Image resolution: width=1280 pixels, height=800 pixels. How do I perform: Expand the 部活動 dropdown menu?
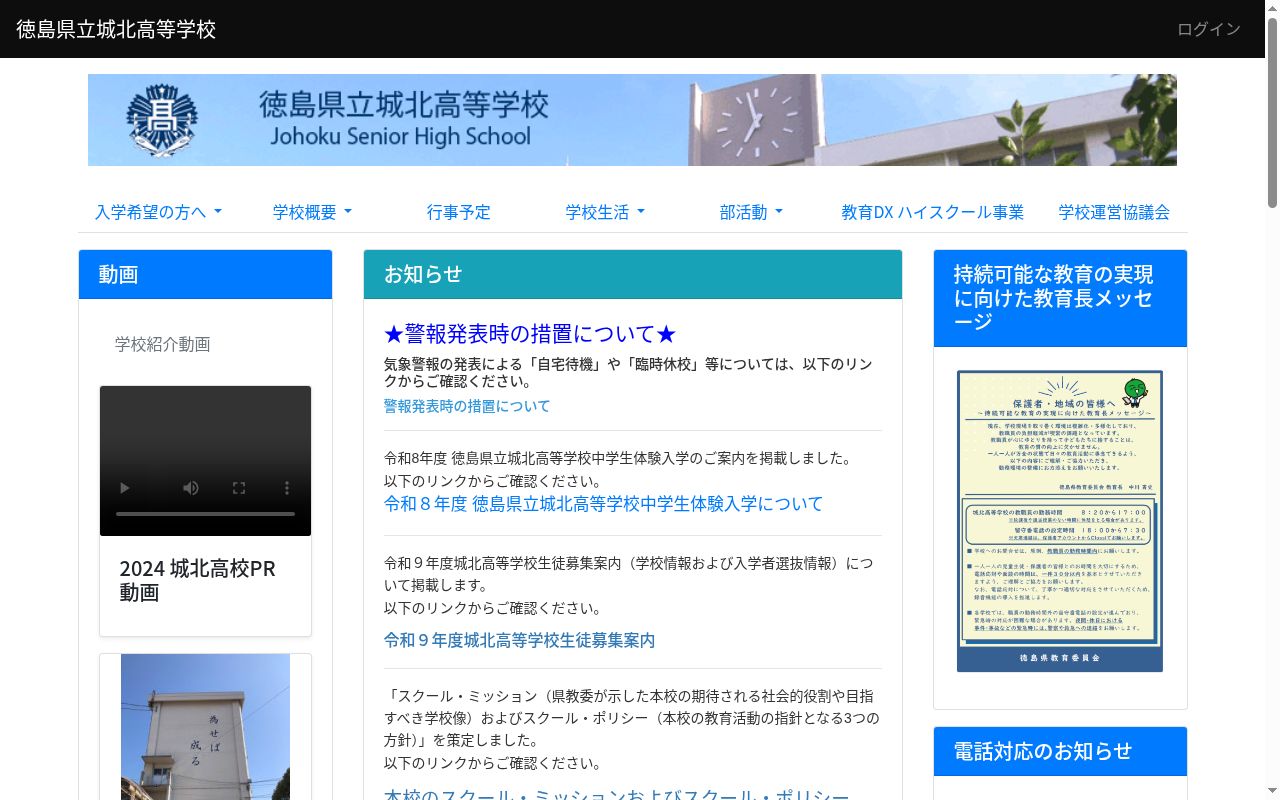751,212
